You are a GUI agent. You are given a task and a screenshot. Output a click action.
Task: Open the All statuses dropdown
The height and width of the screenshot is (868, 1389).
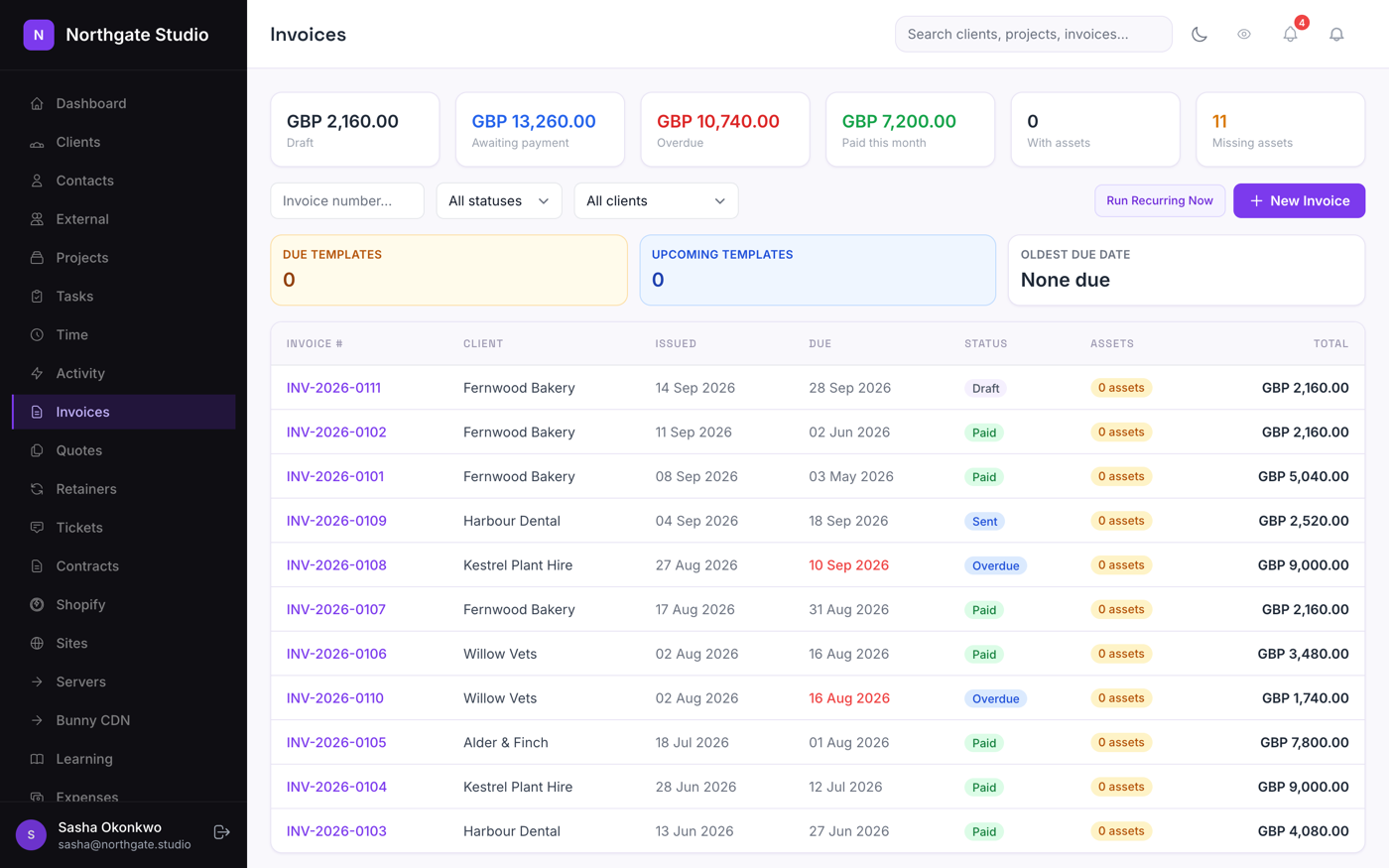(499, 200)
